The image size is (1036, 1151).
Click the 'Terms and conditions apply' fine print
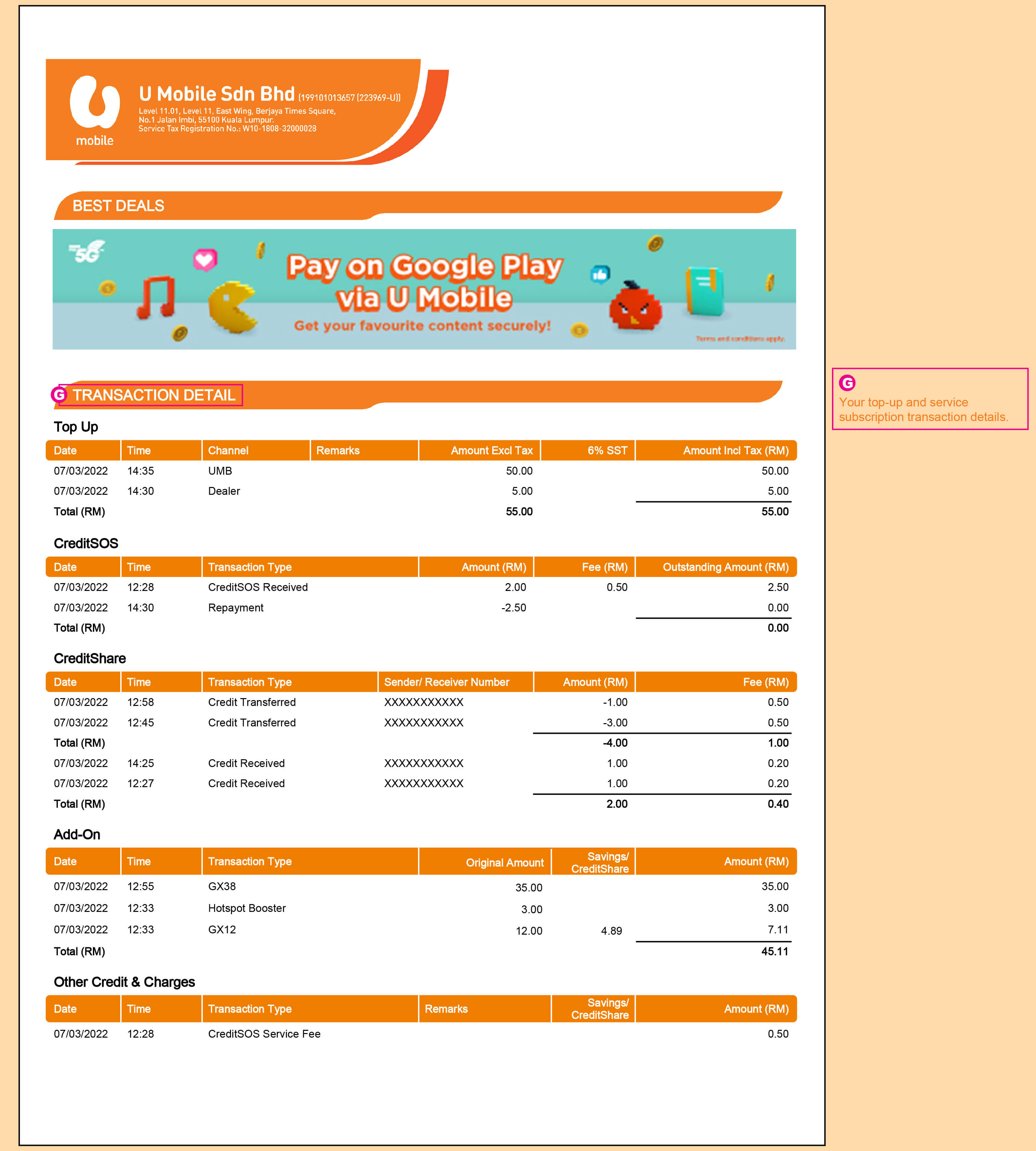click(x=740, y=339)
